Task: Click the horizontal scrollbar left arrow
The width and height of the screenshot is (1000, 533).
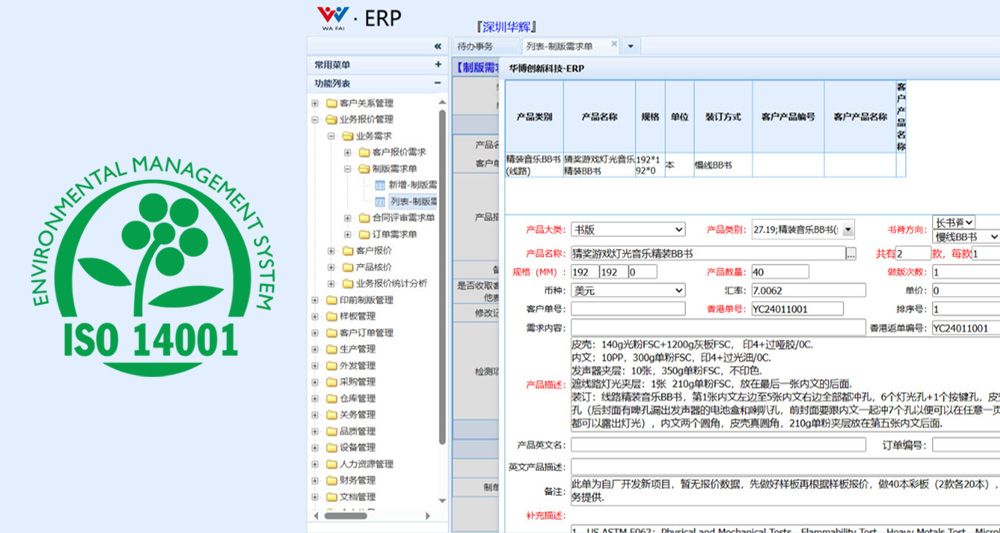Action: (315, 515)
